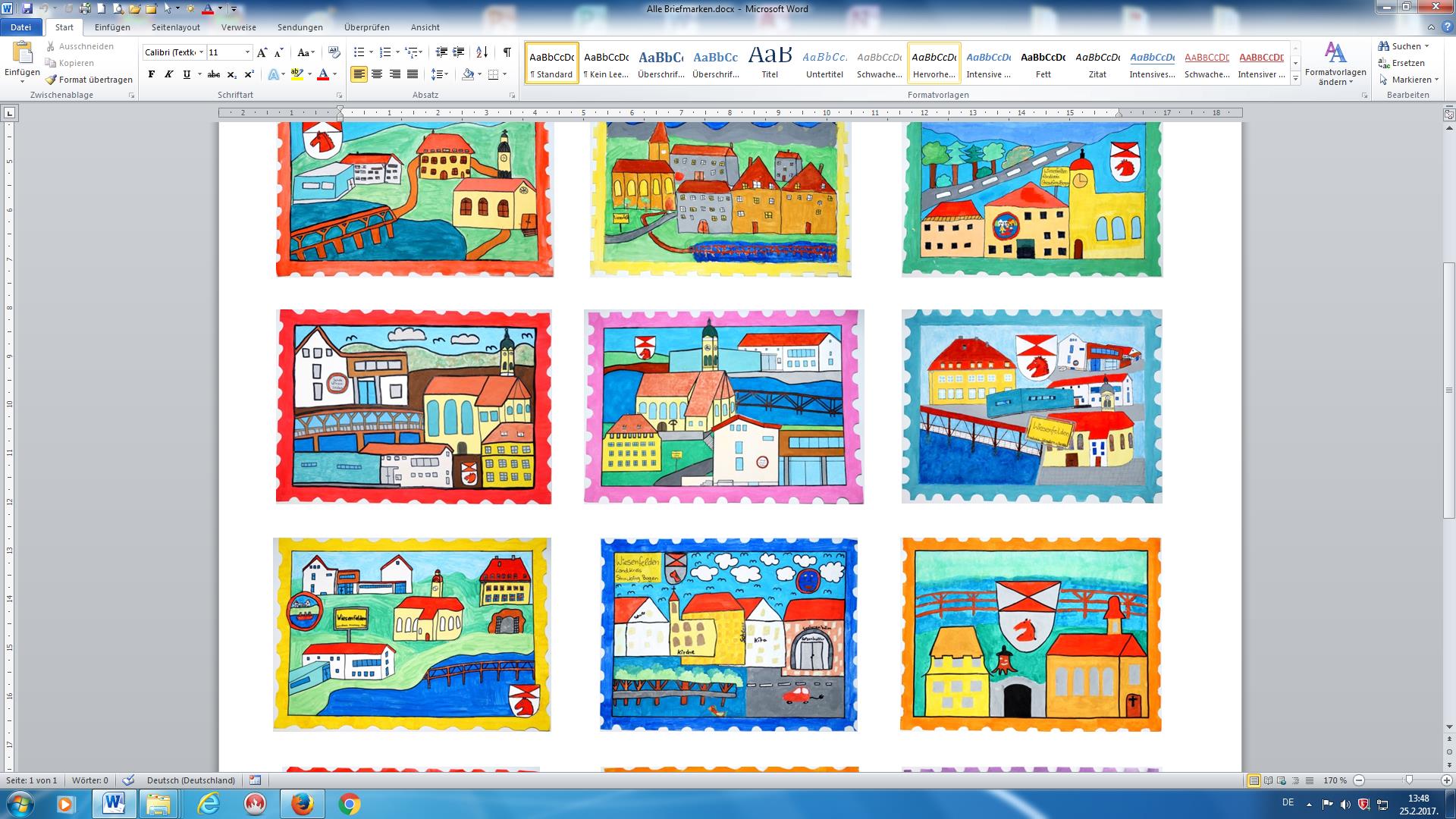Increase paragraph indent
The height and width of the screenshot is (819, 1456).
(458, 52)
